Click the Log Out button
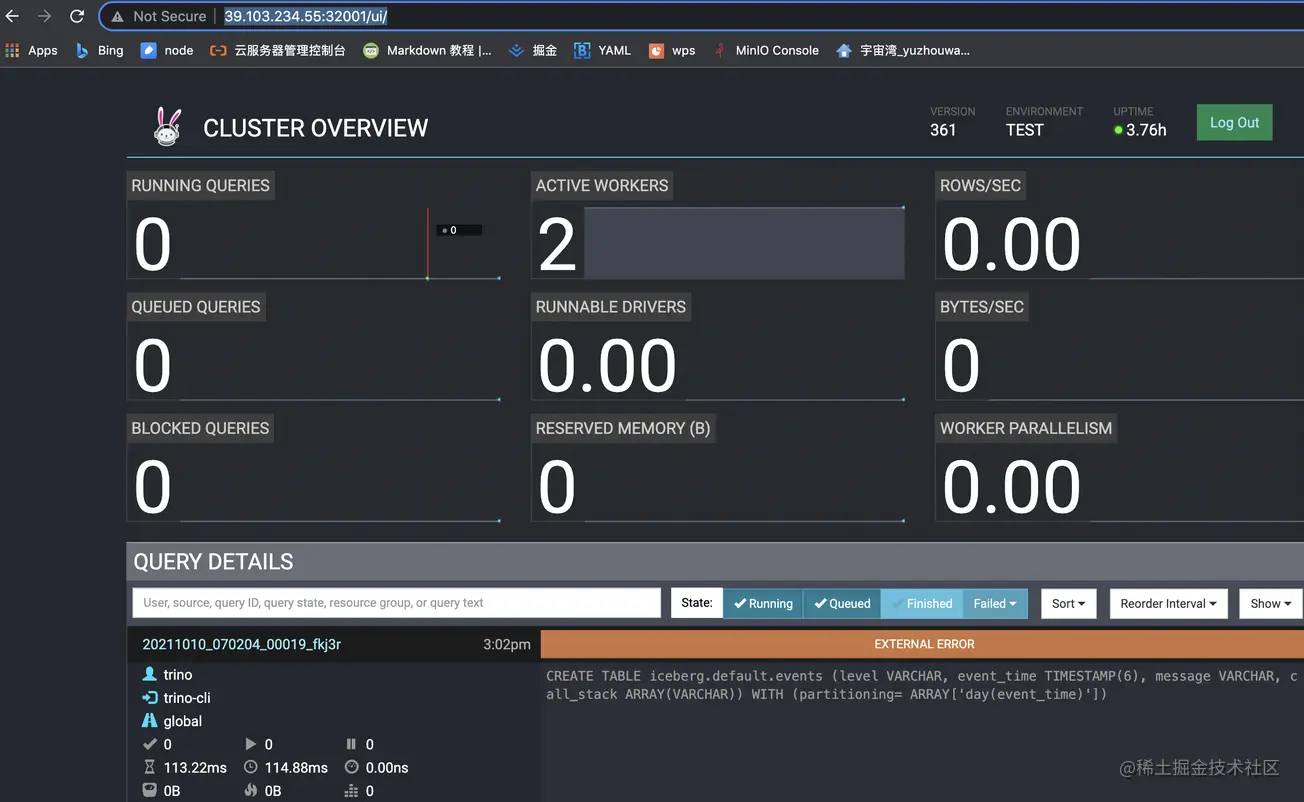Image resolution: width=1304 pixels, height=802 pixels. click(1235, 123)
